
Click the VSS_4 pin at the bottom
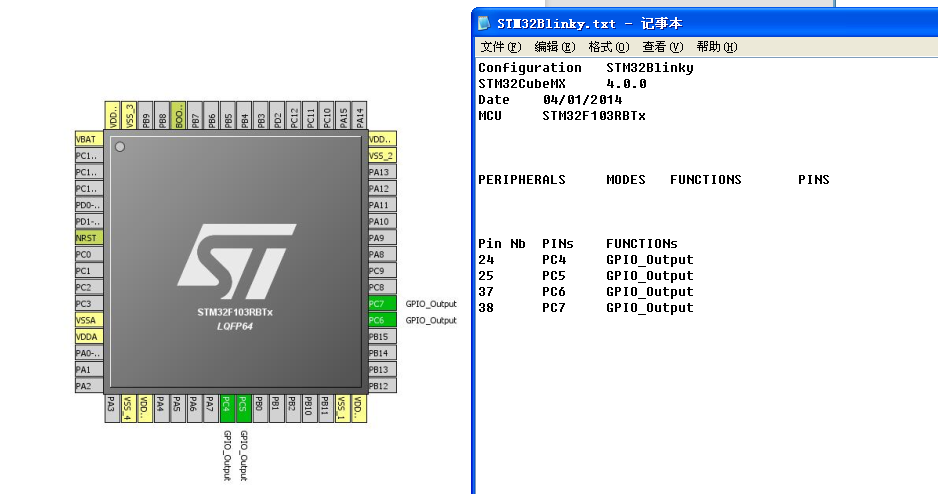[128, 408]
